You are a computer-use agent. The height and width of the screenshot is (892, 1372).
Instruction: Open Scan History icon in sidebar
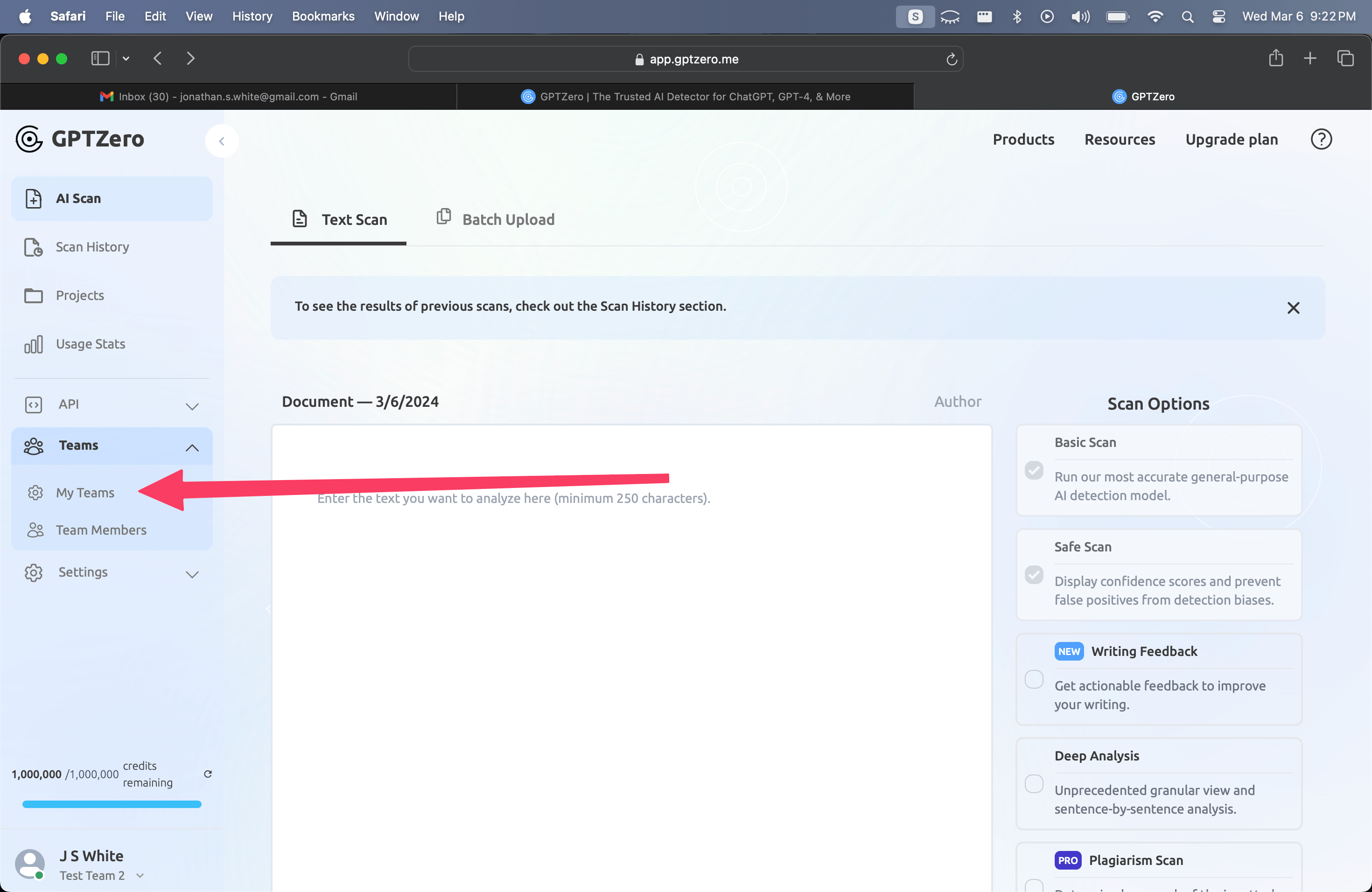tap(34, 247)
